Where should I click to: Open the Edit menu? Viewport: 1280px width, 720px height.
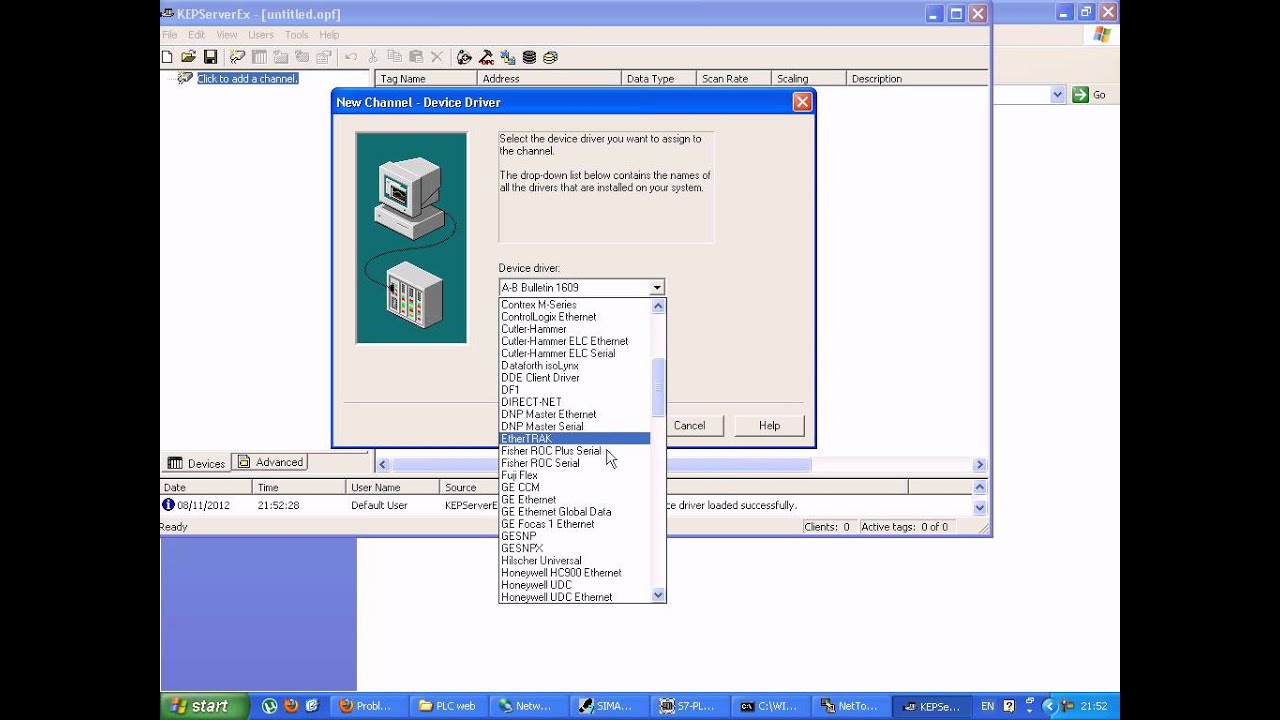point(196,35)
